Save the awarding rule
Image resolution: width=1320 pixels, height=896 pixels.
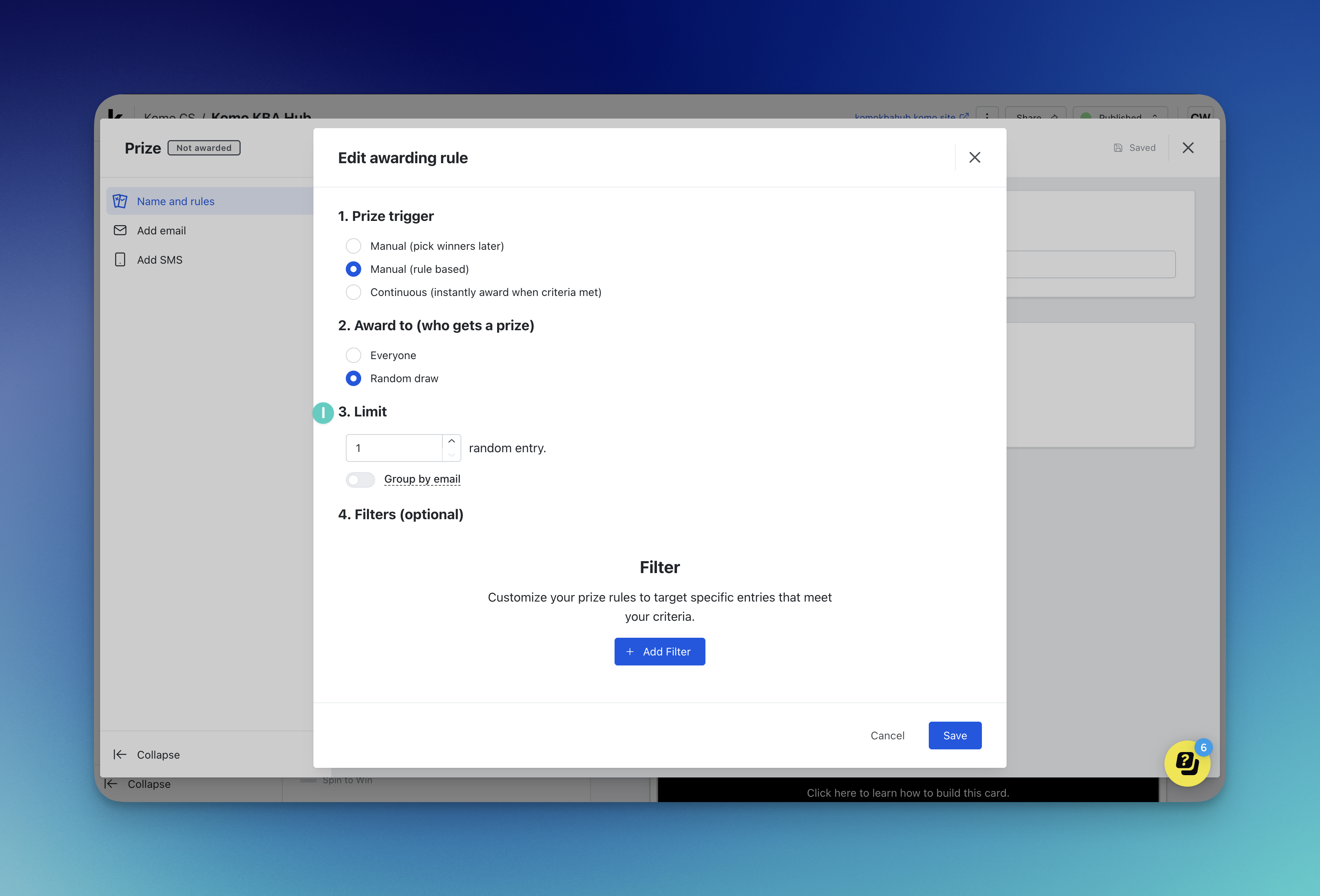tap(954, 735)
